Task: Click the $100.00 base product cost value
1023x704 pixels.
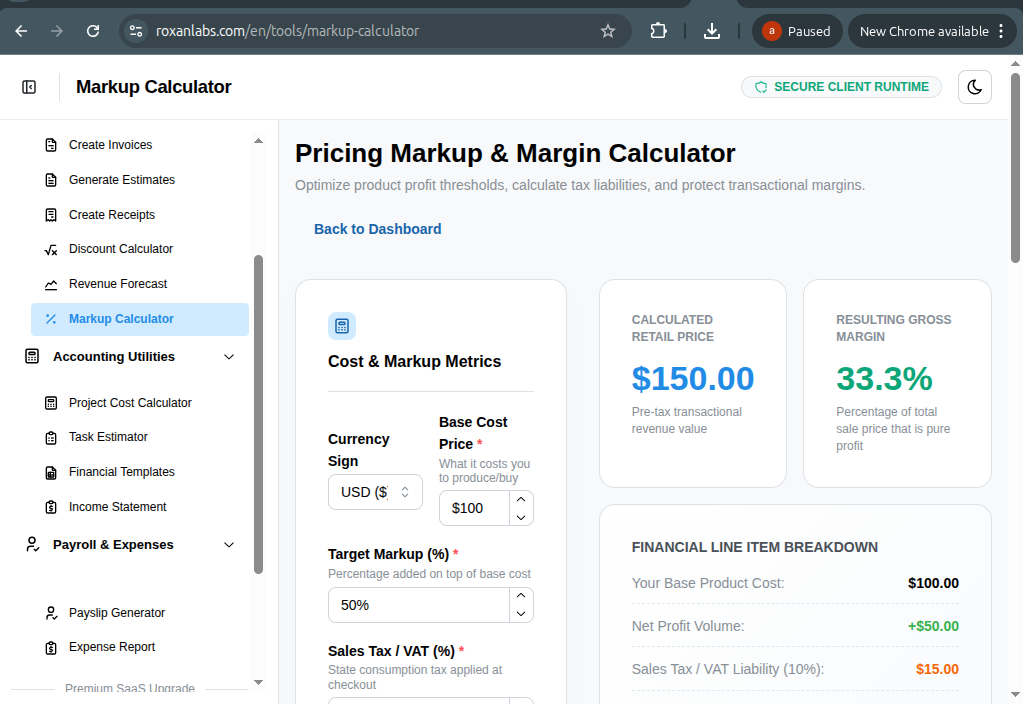Action: point(934,583)
